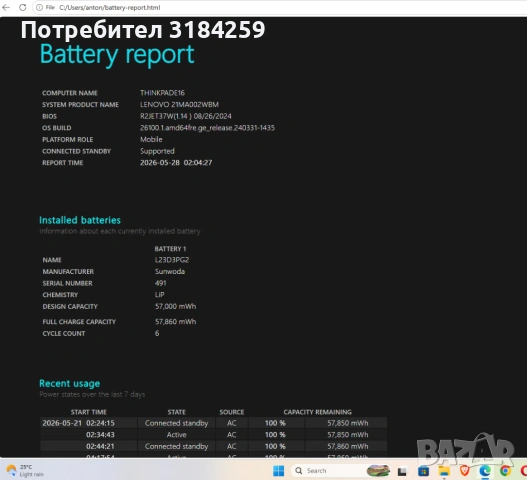Click the Installed batteries heading
527x480 pixels.
click(x=80, y=220)
